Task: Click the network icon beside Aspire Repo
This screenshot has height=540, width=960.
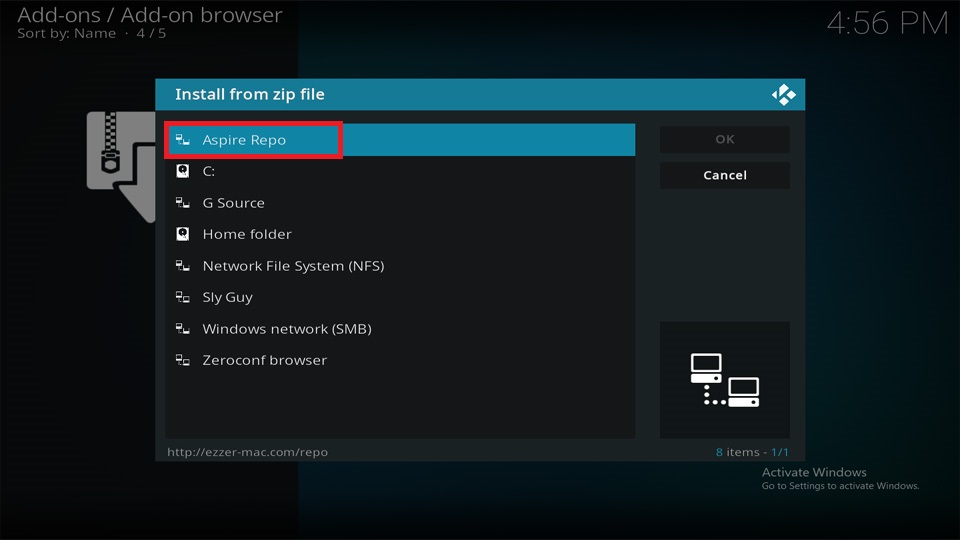Action: click(182, 140)
